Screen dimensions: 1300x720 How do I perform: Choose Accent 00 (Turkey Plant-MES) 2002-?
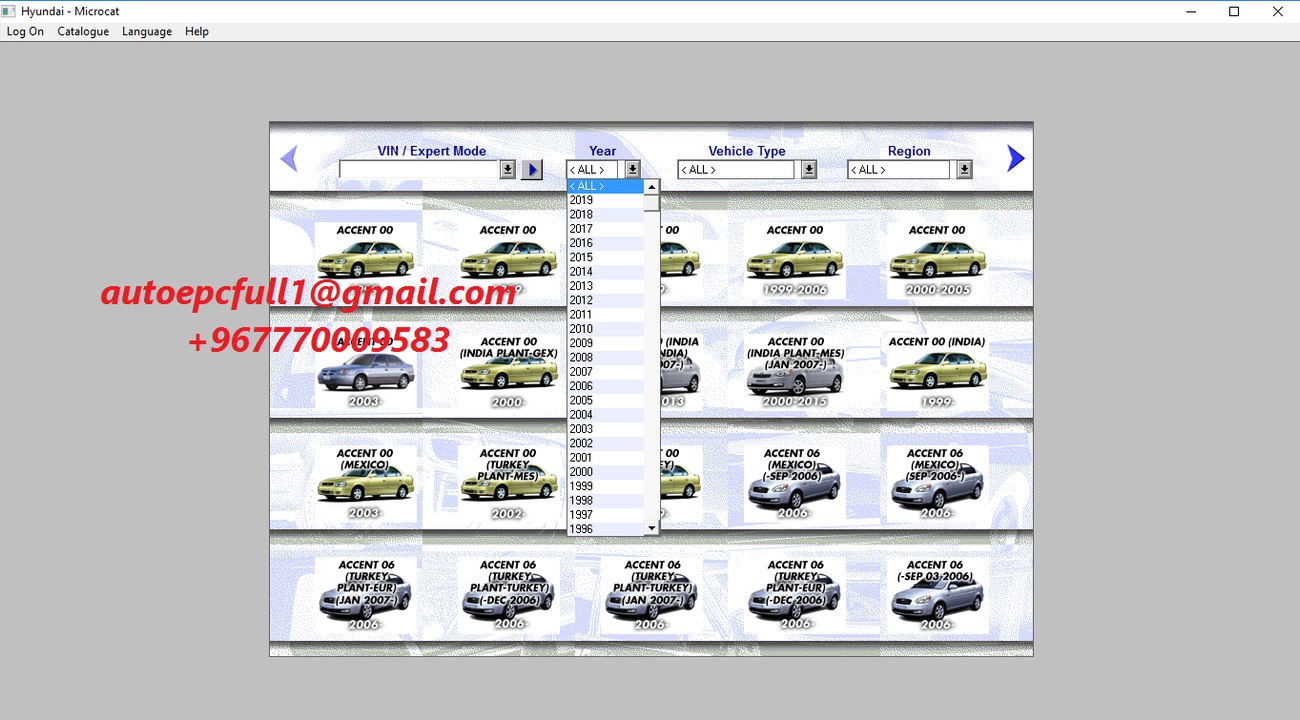(x=508, y=484)
